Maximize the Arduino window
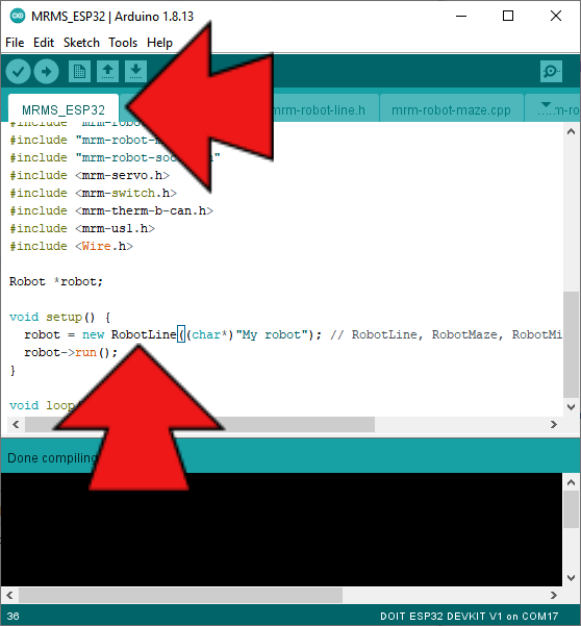This screenshot has height=626, width=581. pyautogui.click(x=508, y=16)
